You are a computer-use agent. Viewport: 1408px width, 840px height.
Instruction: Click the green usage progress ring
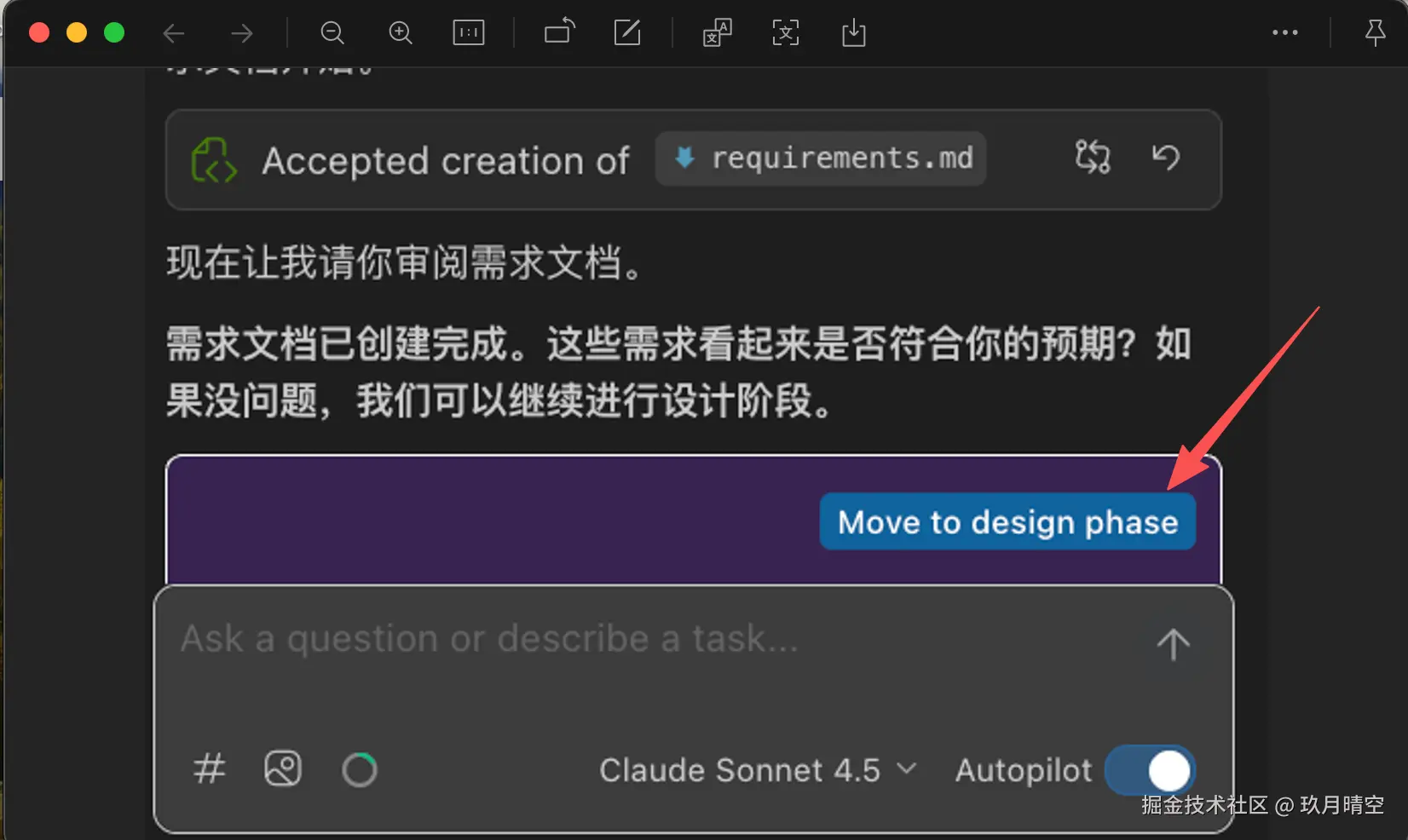(359, 769)
